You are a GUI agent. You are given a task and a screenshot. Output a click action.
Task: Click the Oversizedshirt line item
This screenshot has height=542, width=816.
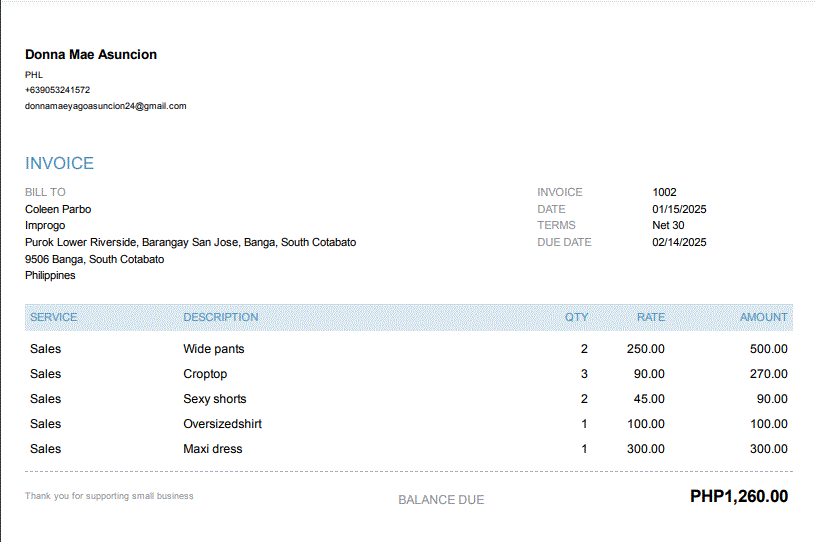223,424
